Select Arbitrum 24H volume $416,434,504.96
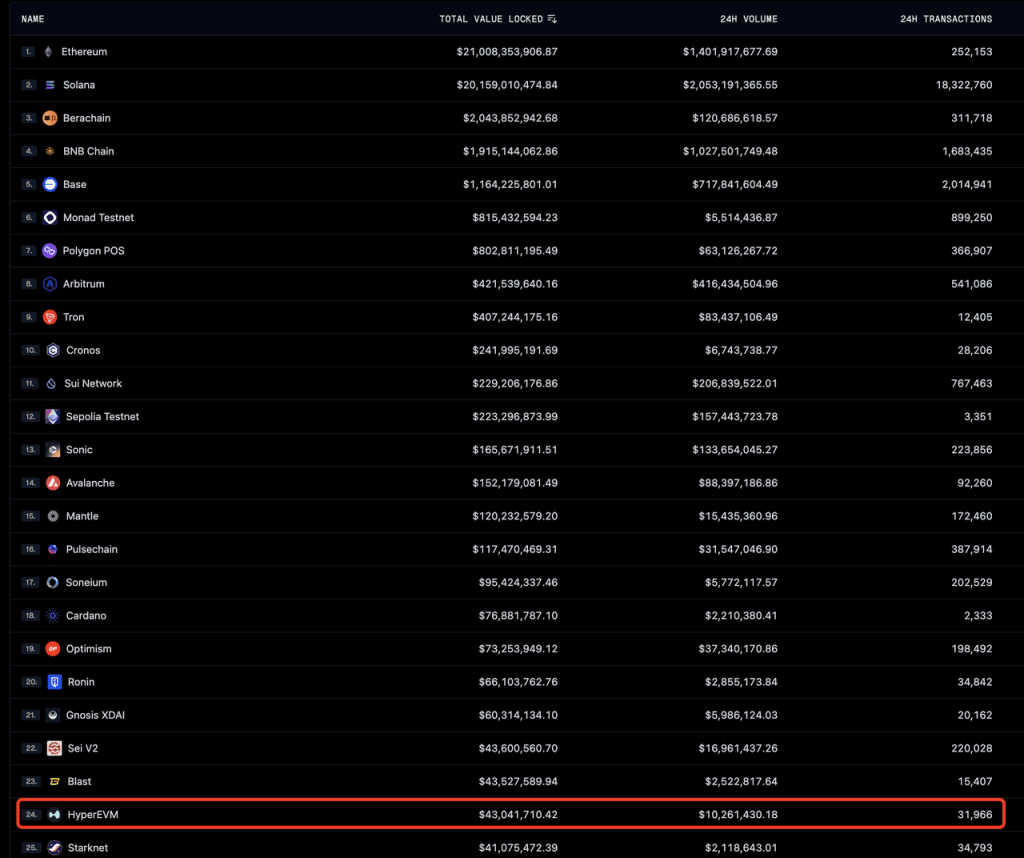The width and height of the screenshot is (1024, 858). (735, 284)
